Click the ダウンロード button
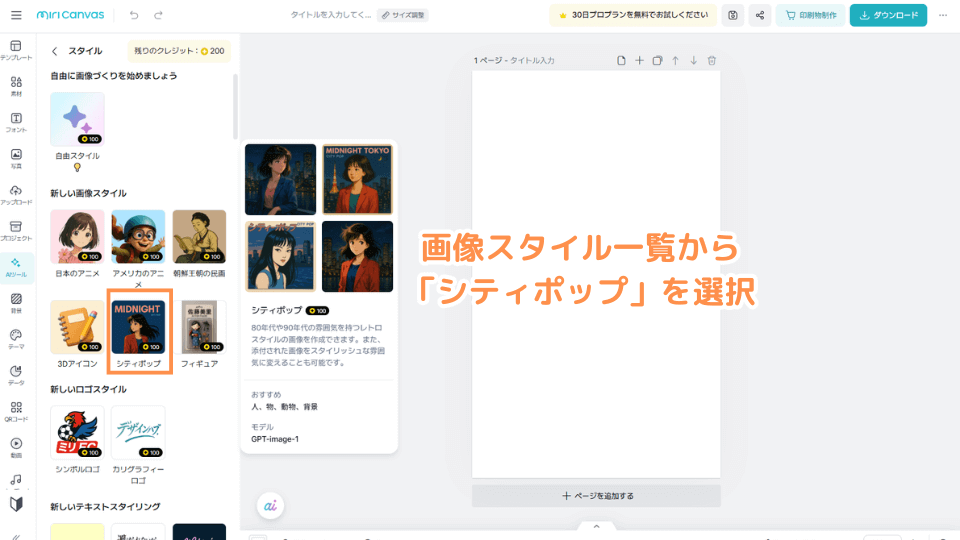This screenshot has height=540, width=960. [x=888, y=15]
